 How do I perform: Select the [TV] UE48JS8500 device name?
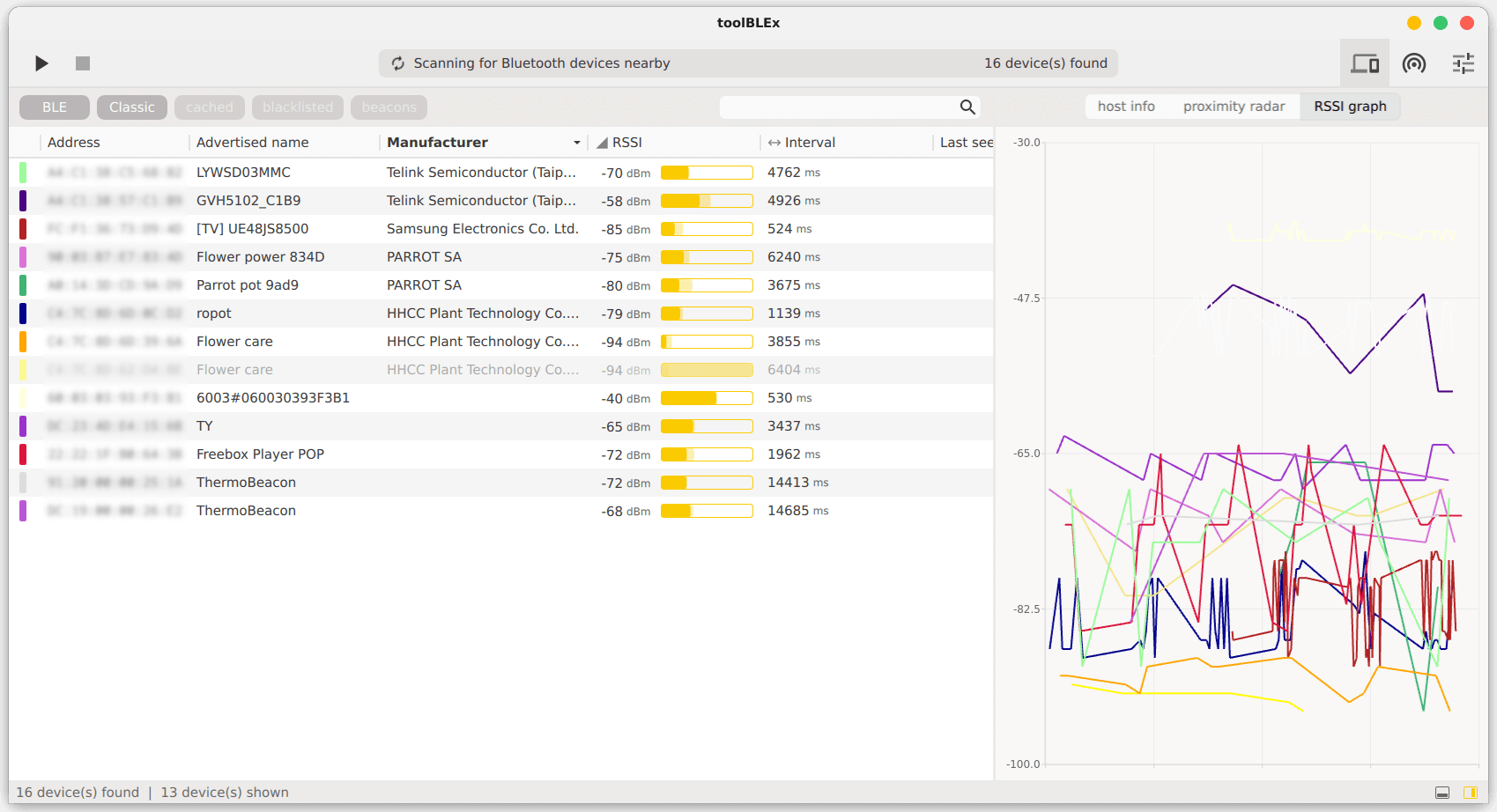[252, 229]
